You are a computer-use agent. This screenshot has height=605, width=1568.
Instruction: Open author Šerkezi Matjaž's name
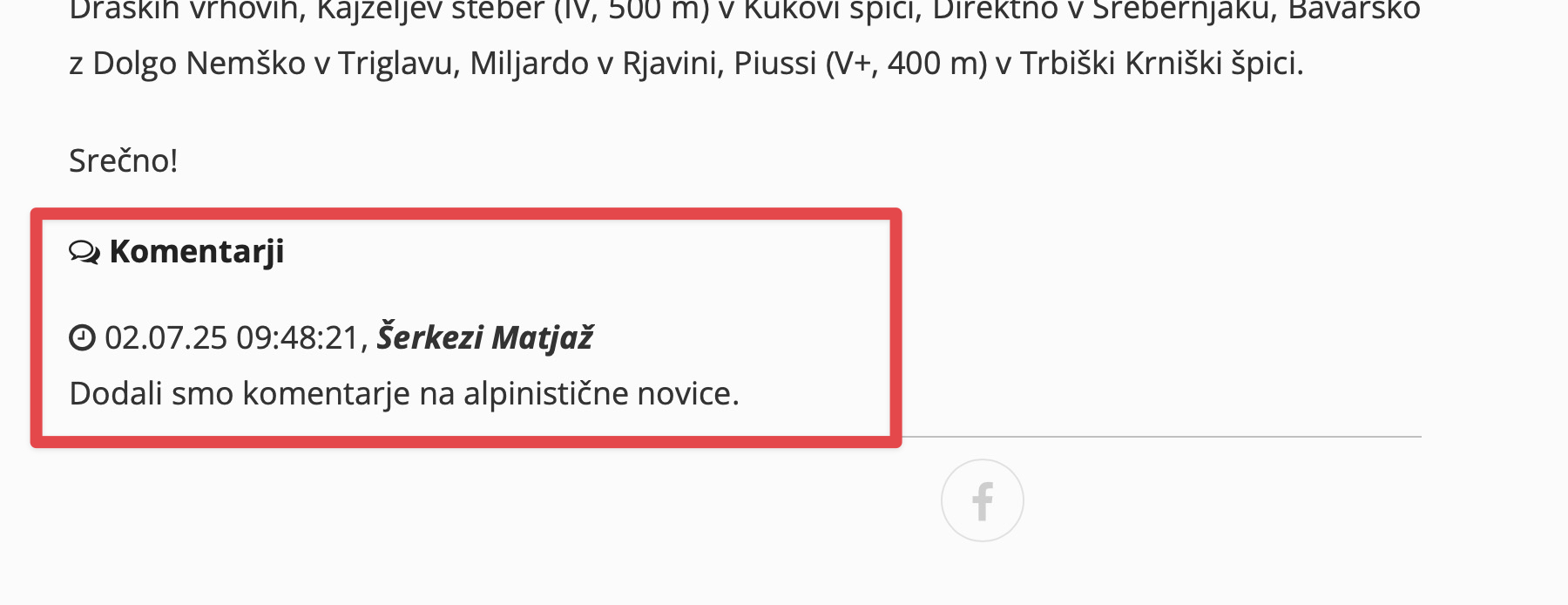(x=484, y=337)
